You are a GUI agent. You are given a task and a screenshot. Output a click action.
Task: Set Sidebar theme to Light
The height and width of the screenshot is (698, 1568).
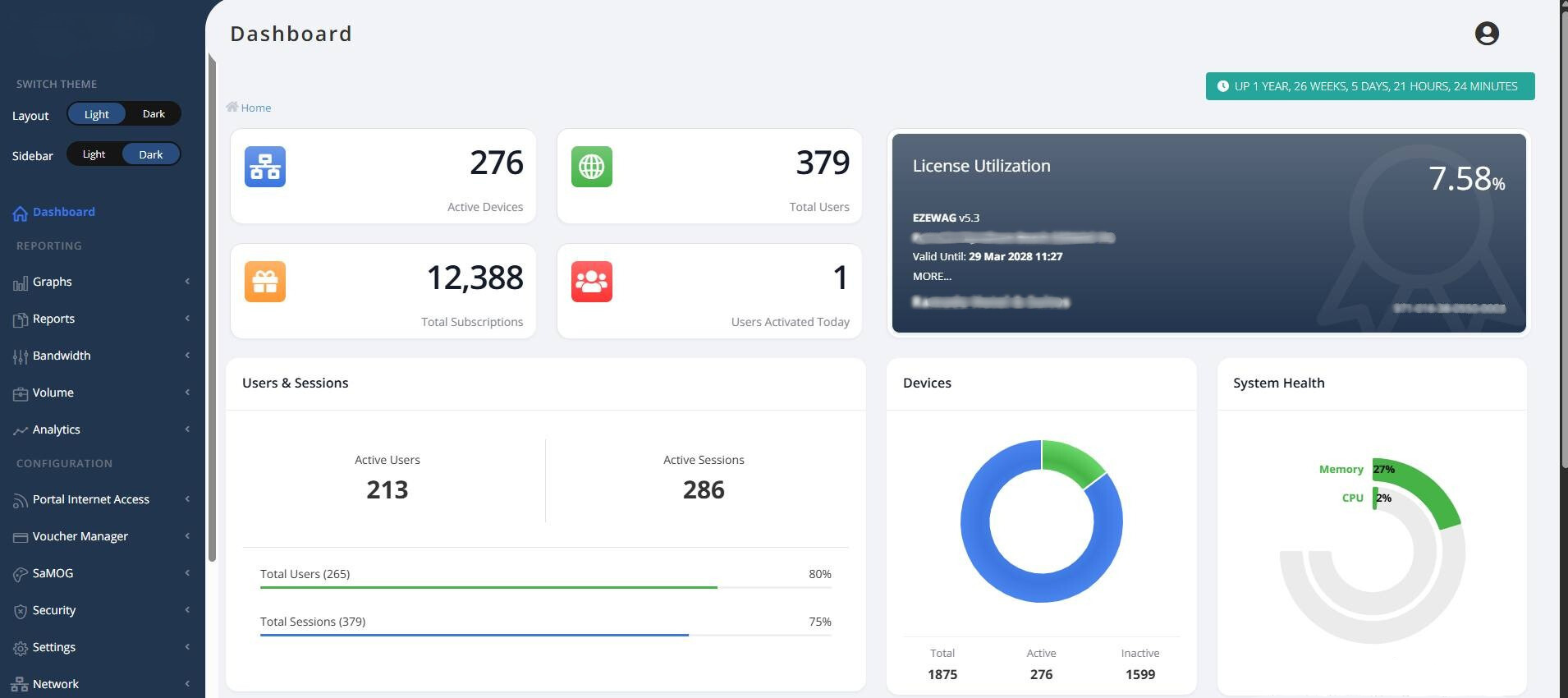pyautogui.click(x=94, y=154)
